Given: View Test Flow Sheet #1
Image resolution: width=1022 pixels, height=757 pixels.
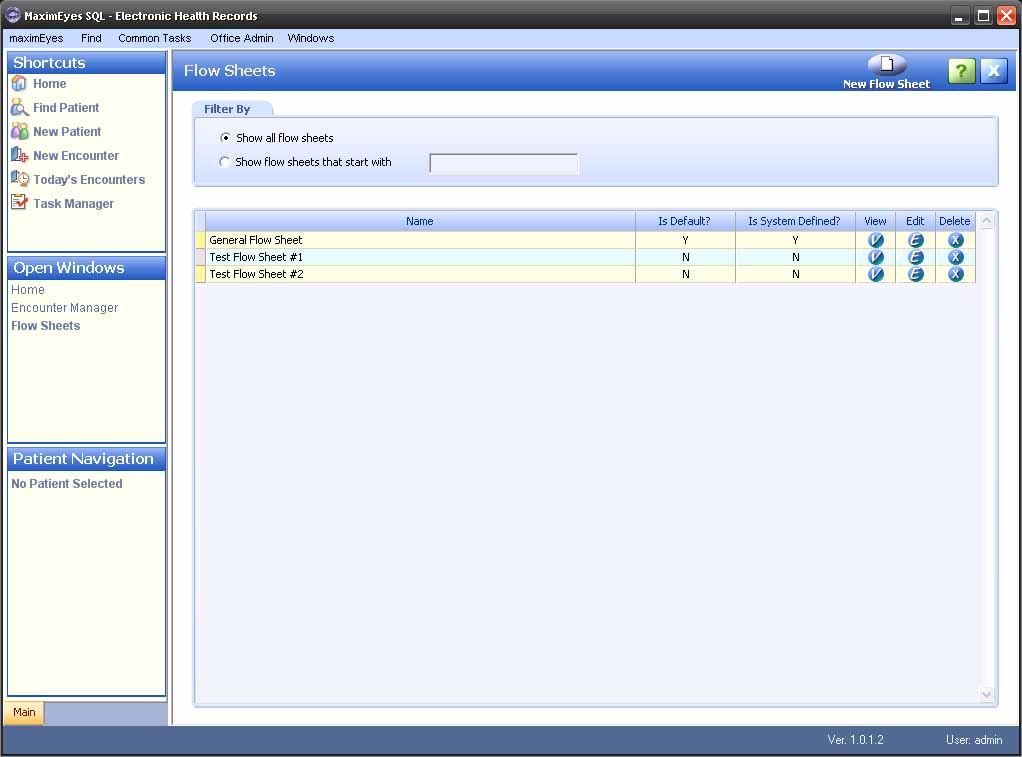Looking at the screenshot, I should pos(875,257).
